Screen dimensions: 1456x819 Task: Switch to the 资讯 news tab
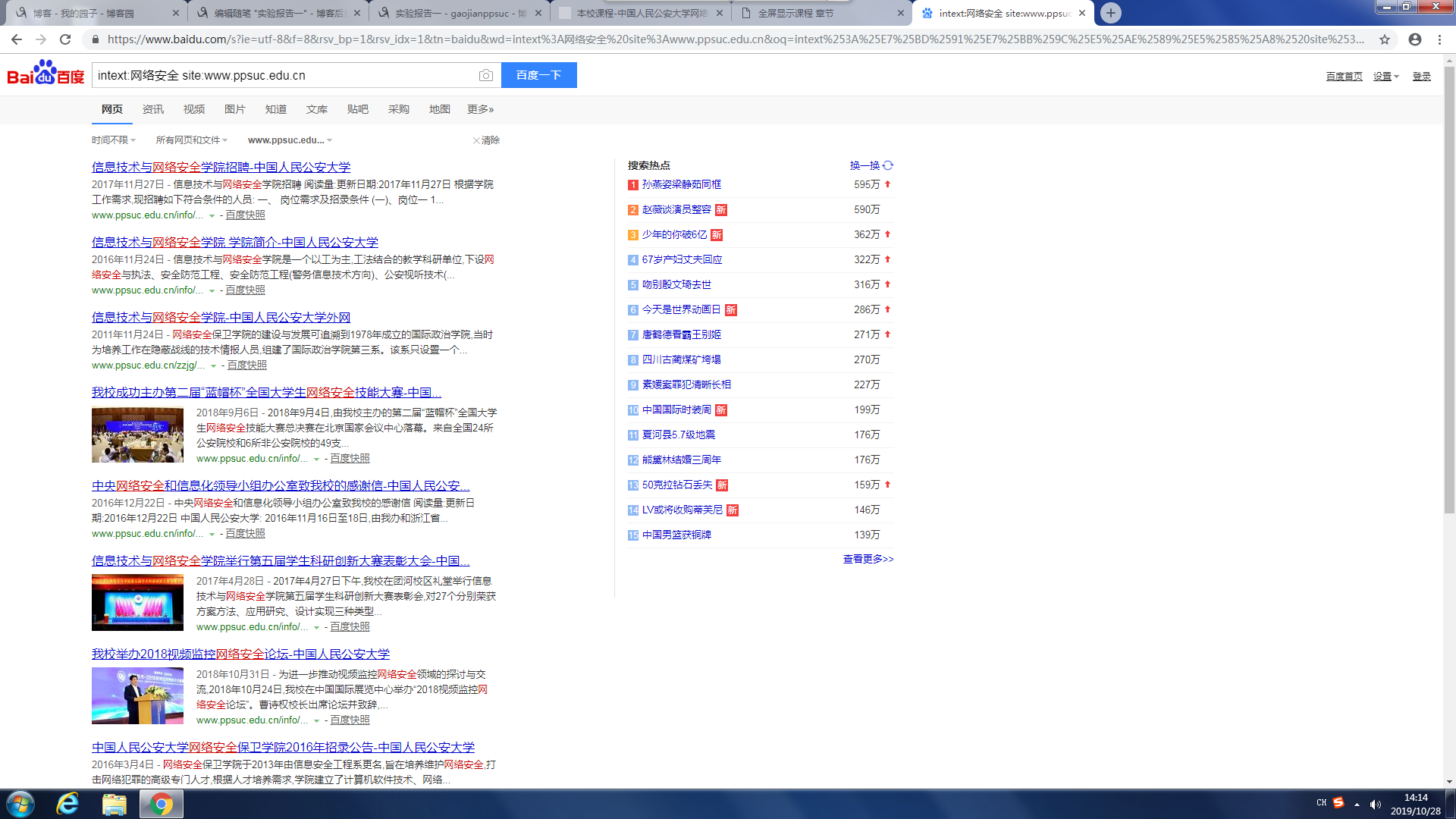(153, 109)
